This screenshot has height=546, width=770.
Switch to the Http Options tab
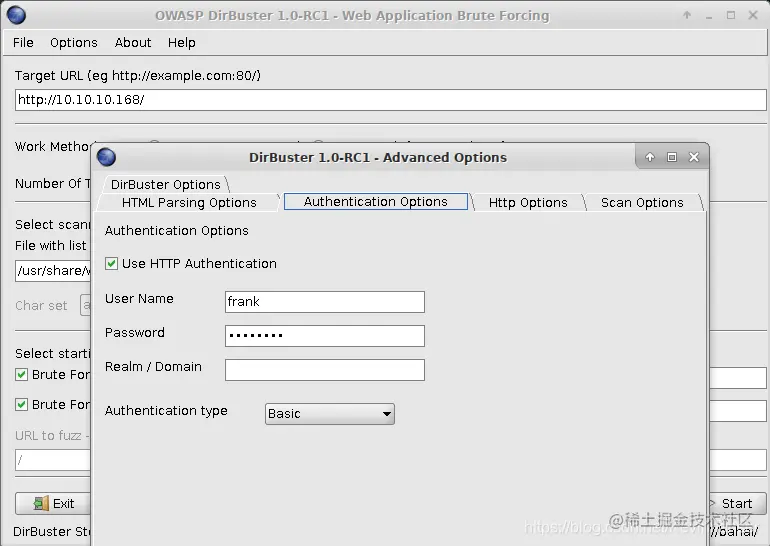(528, 203)
